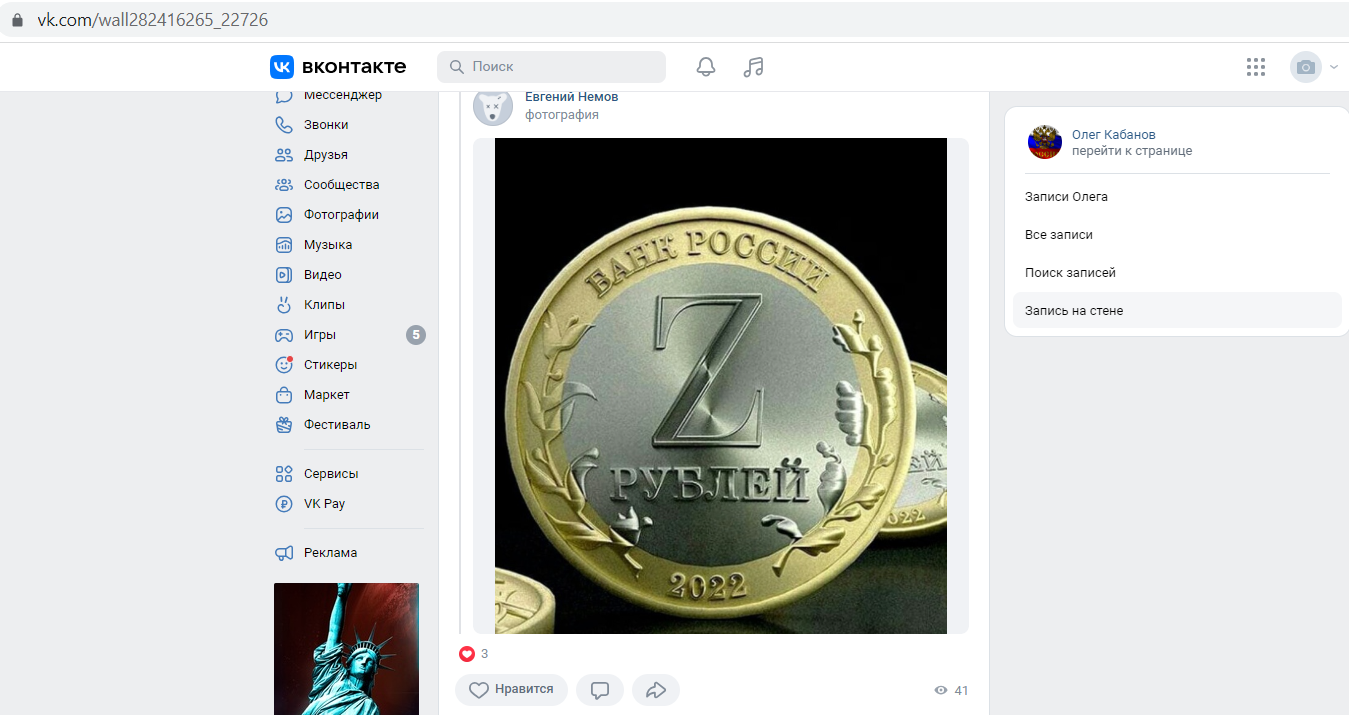Click the eye views counter
Viewport: 1349px width, 715px height.
[x=951, y=691]
